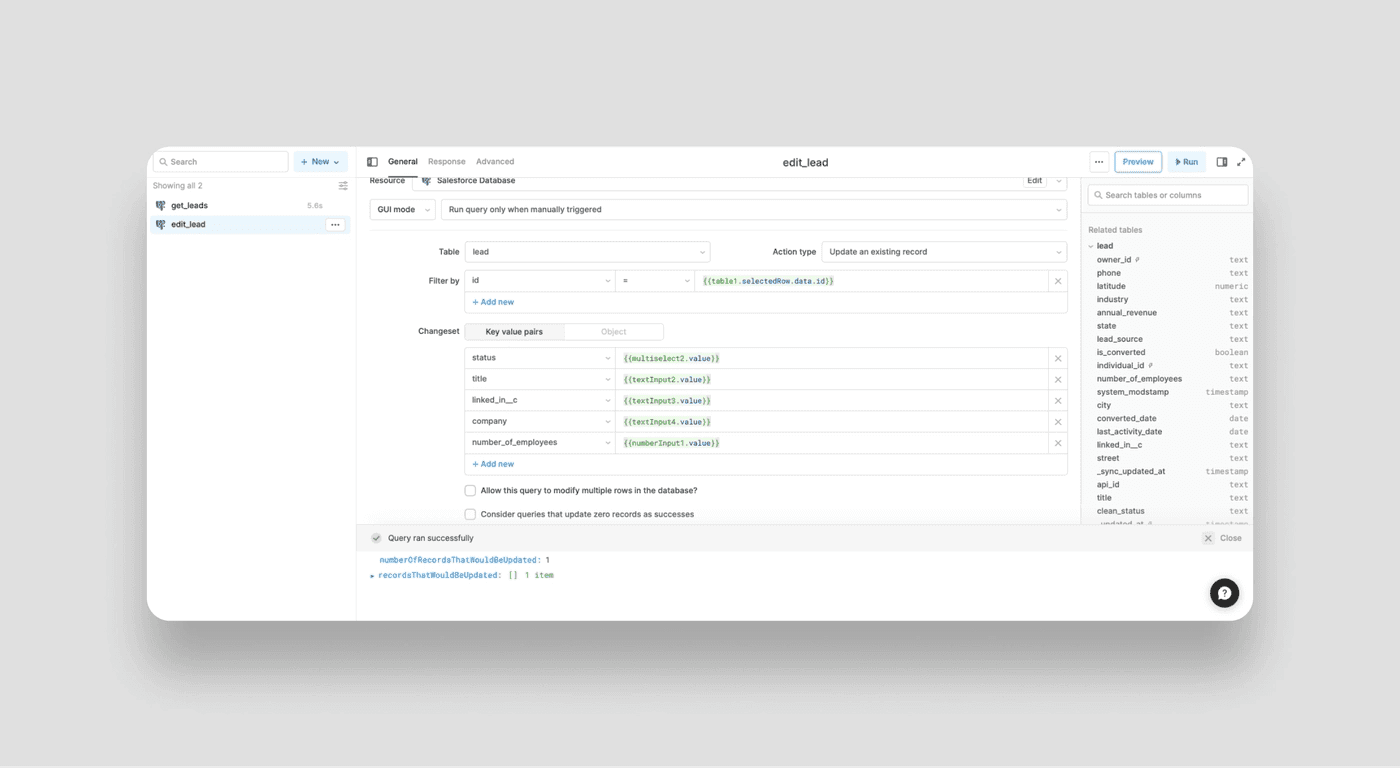Delete the id filter condition
Image resolution: width=1400 pixels, height=768 pixels.
click(1058, 281)
